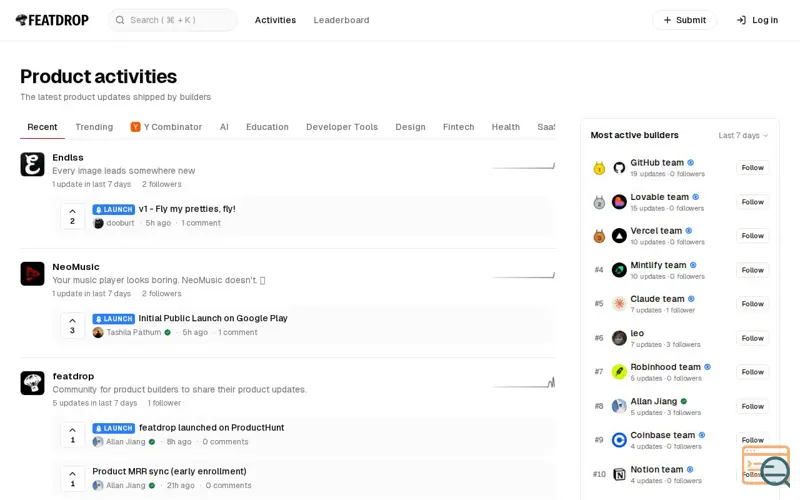The height and width of the screenshot is (500, 800).
Task: Click the silver medal rank icon
Action: [x=599, y=202]
